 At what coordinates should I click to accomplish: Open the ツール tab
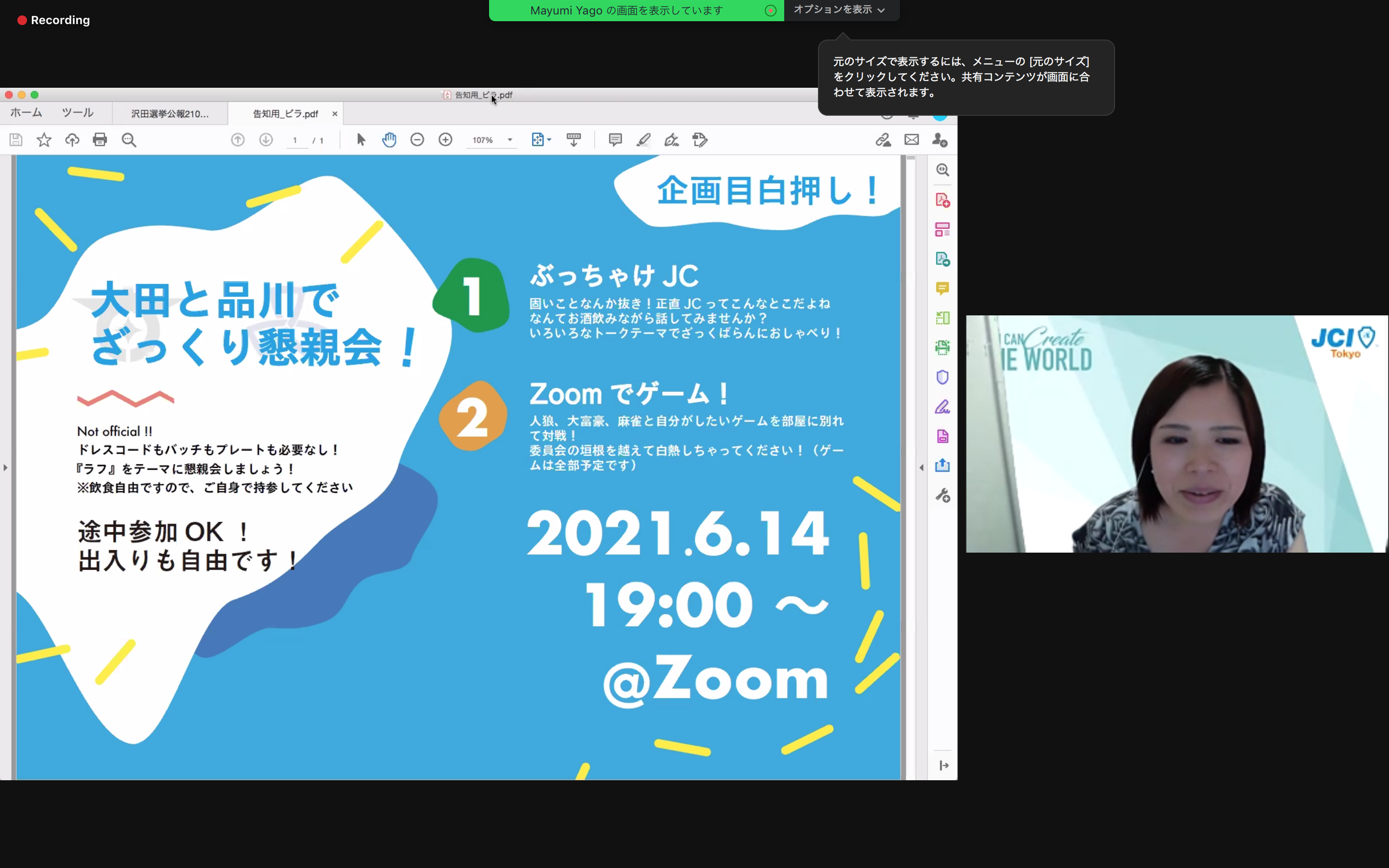point(78,112)
